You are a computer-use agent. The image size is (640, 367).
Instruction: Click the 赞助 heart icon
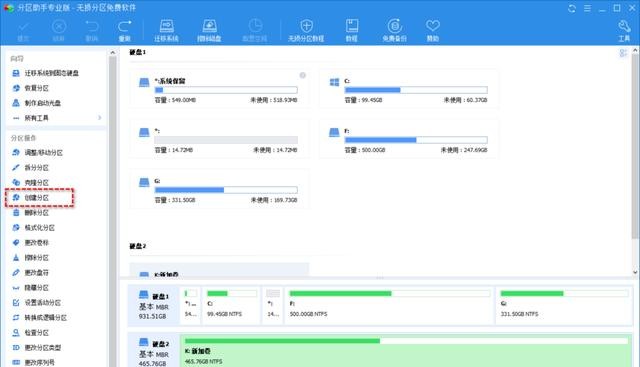pyautogui.click(x=433, y=26)
